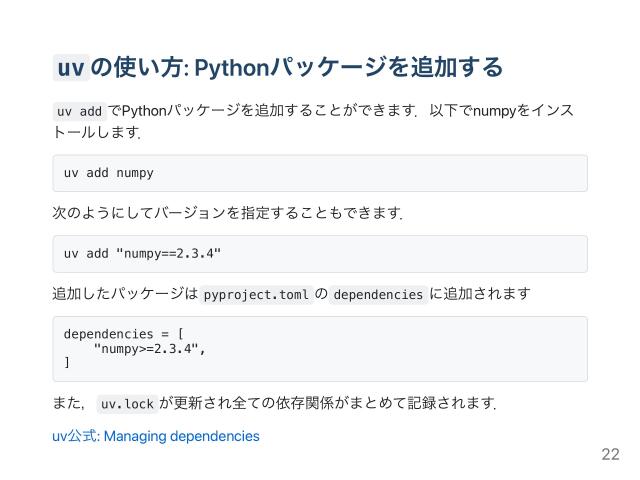
Task: Click the 'uv add "numpy==2.3.4"' code block
Action: click(x=142, y=253)
